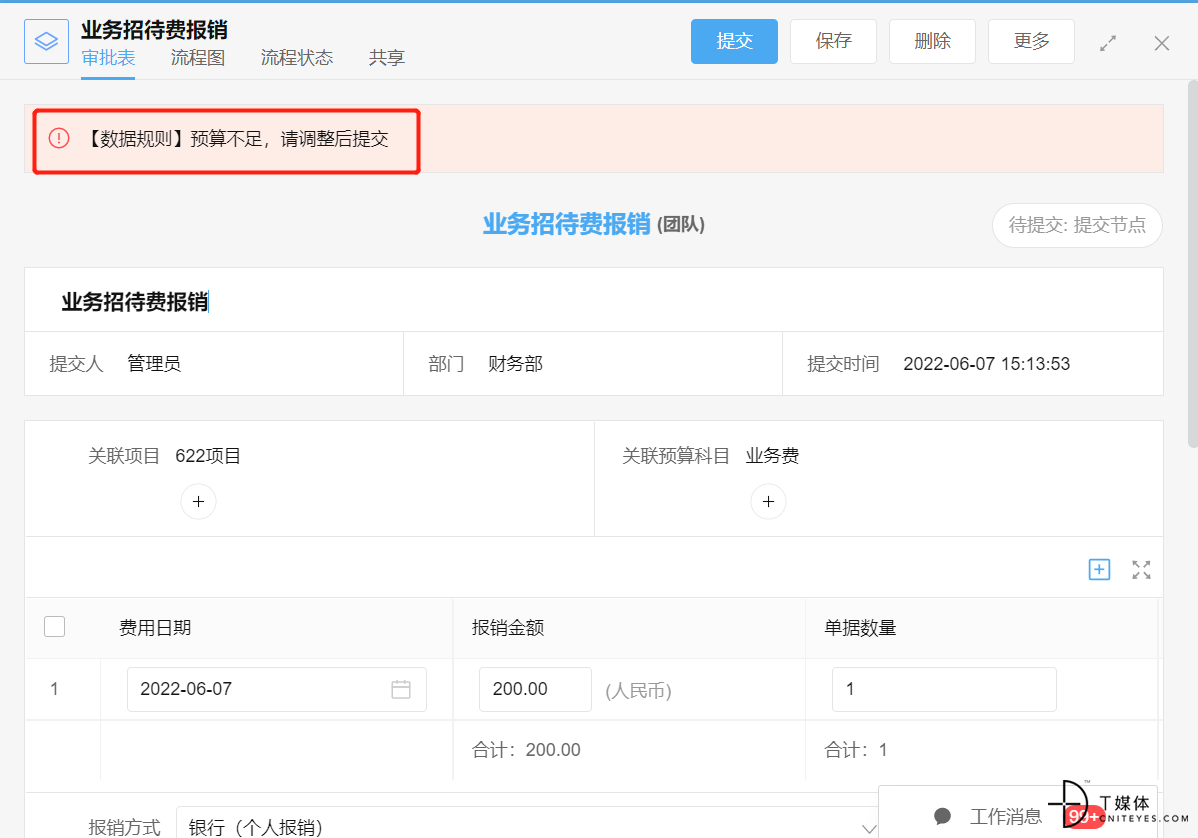The image size is (1198, 838).
Task: Click the 费用日期 column header
Action: point(155,628)
